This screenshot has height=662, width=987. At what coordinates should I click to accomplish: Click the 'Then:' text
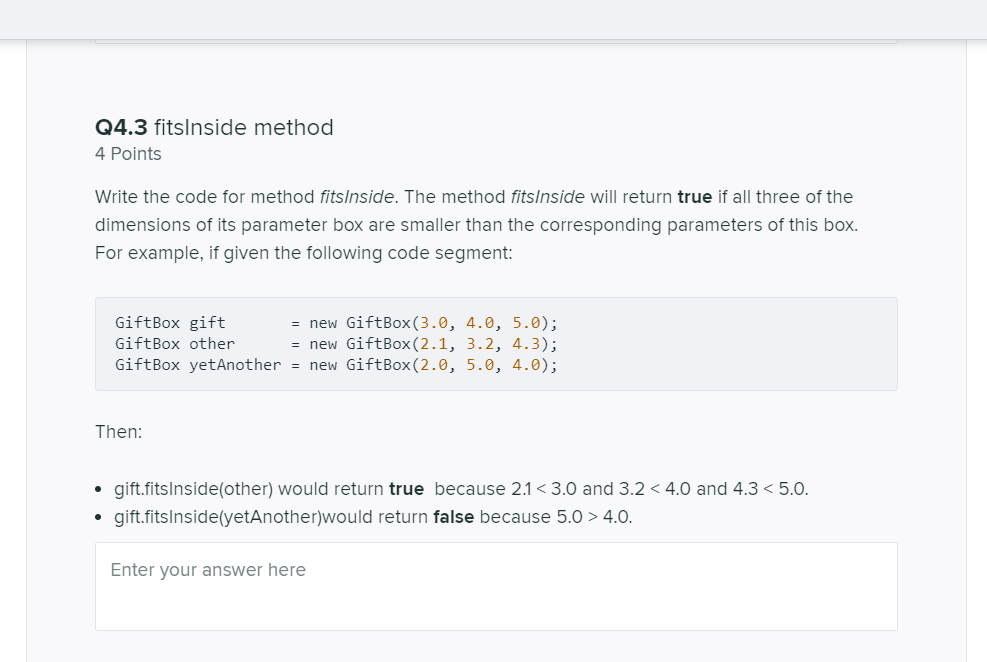pos(118,432)
